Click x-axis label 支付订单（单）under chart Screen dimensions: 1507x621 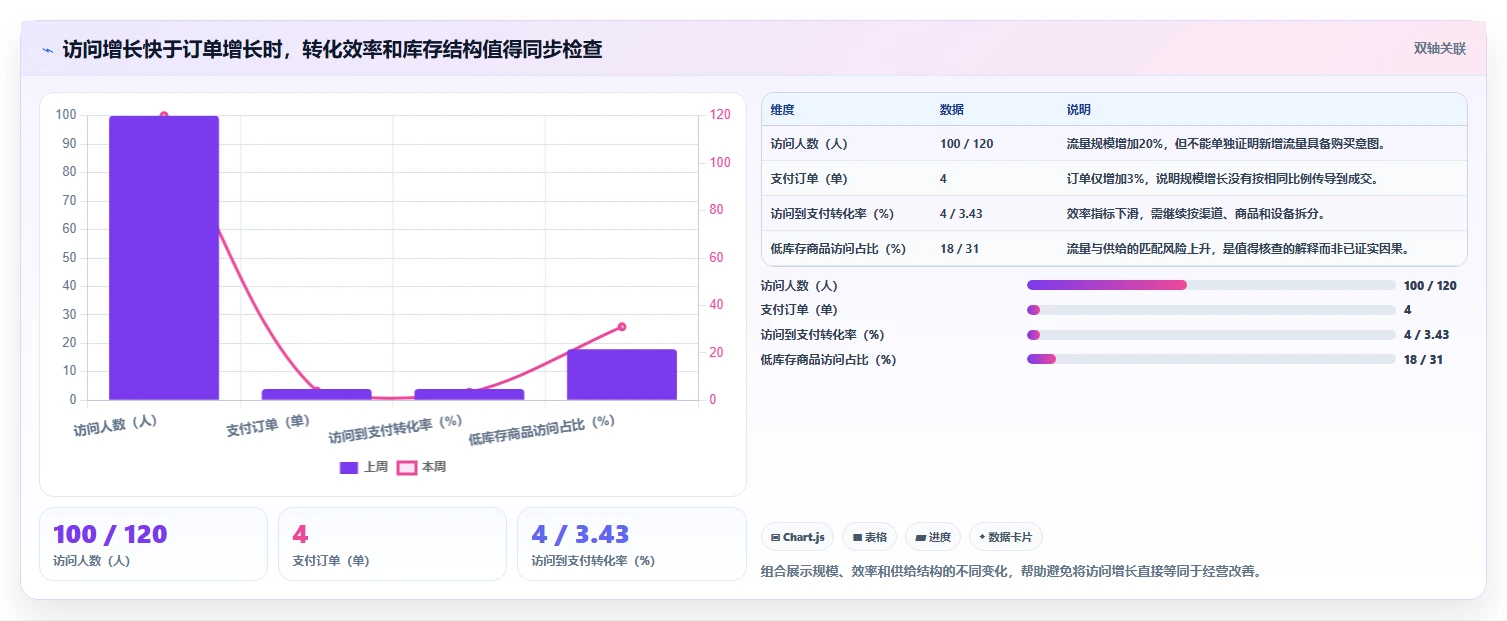coord(268,425)
